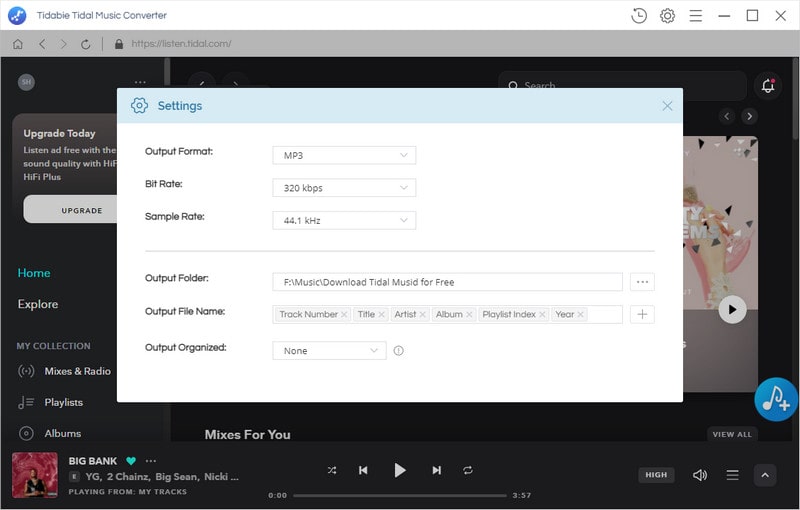Open Mixes & Radio collection

coord(64,371)
